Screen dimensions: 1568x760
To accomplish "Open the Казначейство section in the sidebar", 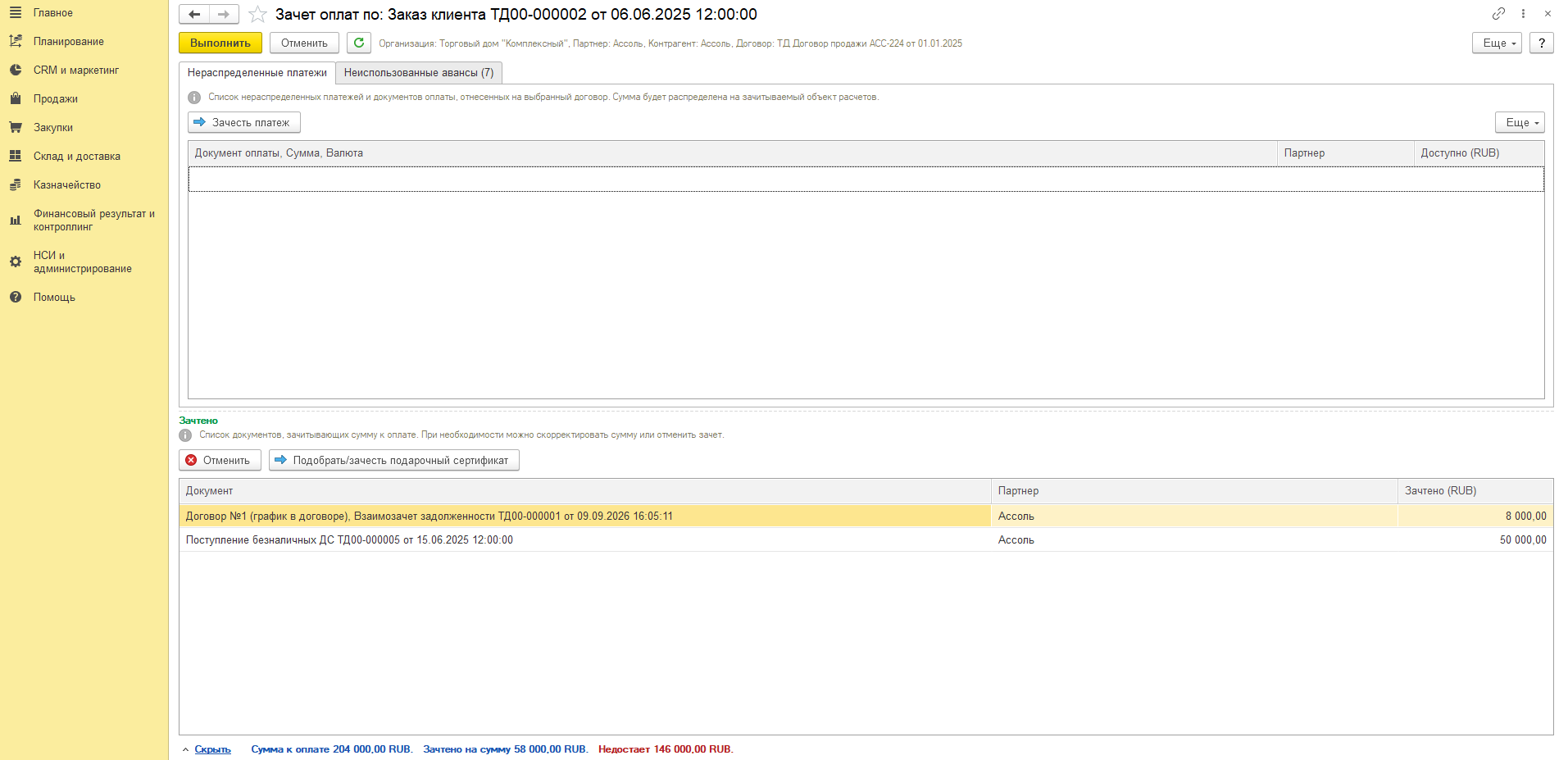I will tap(67, 185).
